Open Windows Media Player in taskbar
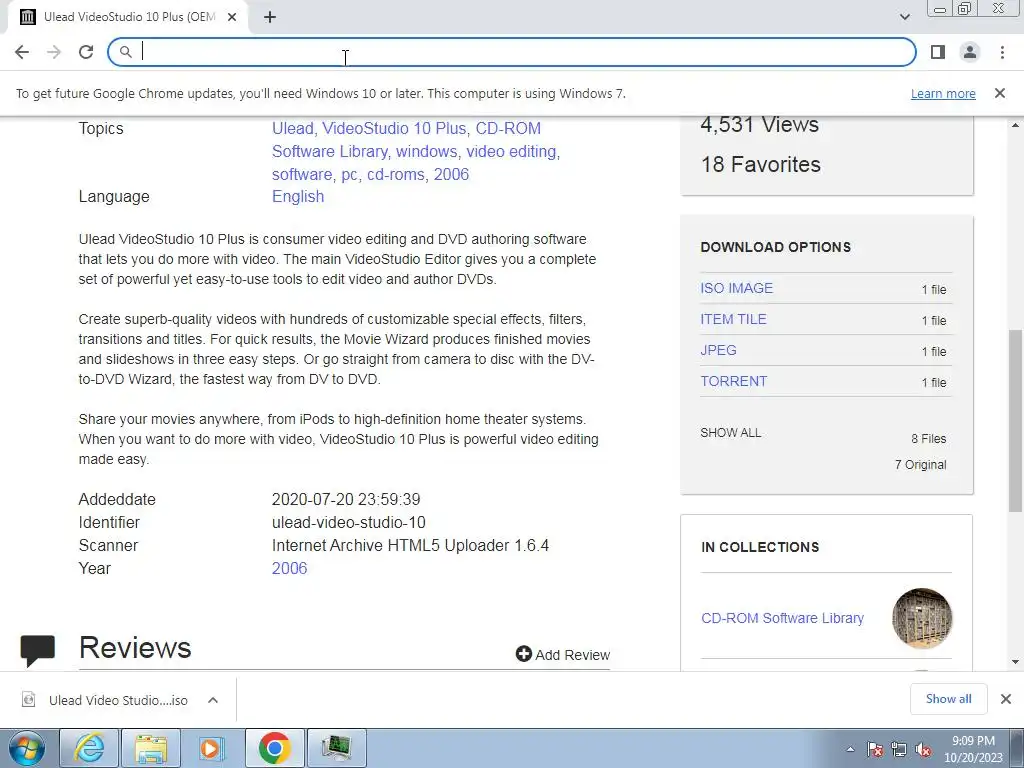The width and height of the screenshot is (1024, 768). [x=212, y=748]
